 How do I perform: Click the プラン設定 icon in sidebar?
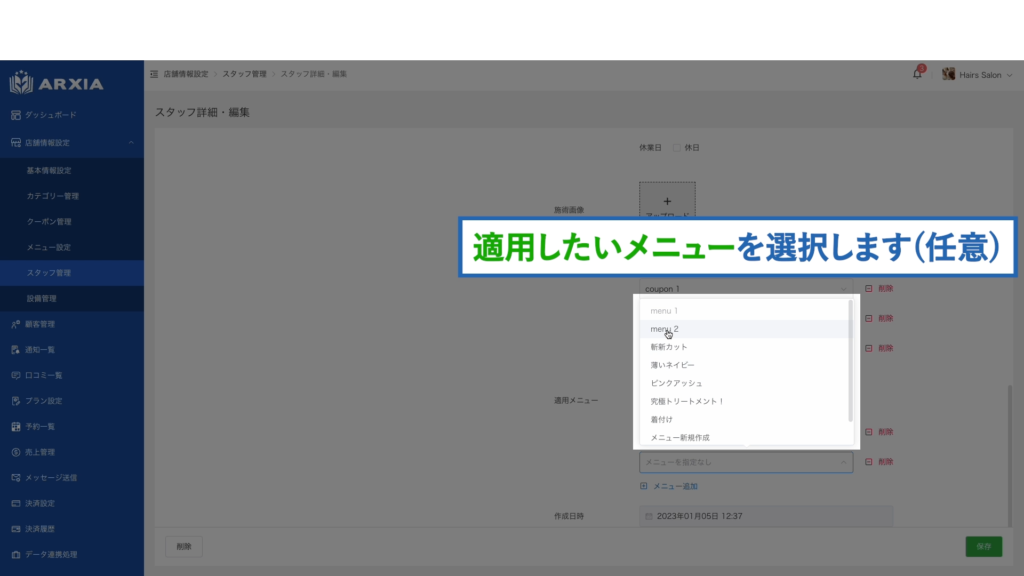coord(16,401)
